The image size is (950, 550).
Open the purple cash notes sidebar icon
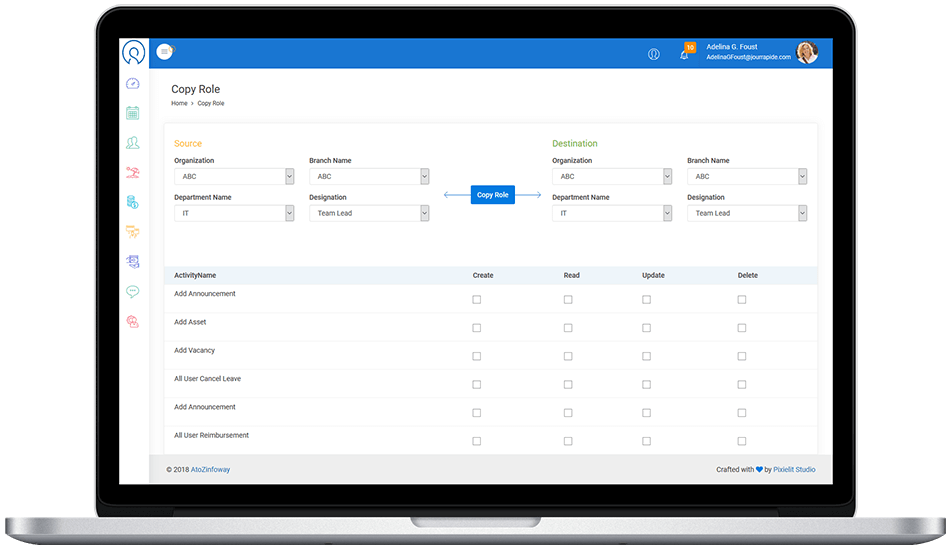point(133,262)
